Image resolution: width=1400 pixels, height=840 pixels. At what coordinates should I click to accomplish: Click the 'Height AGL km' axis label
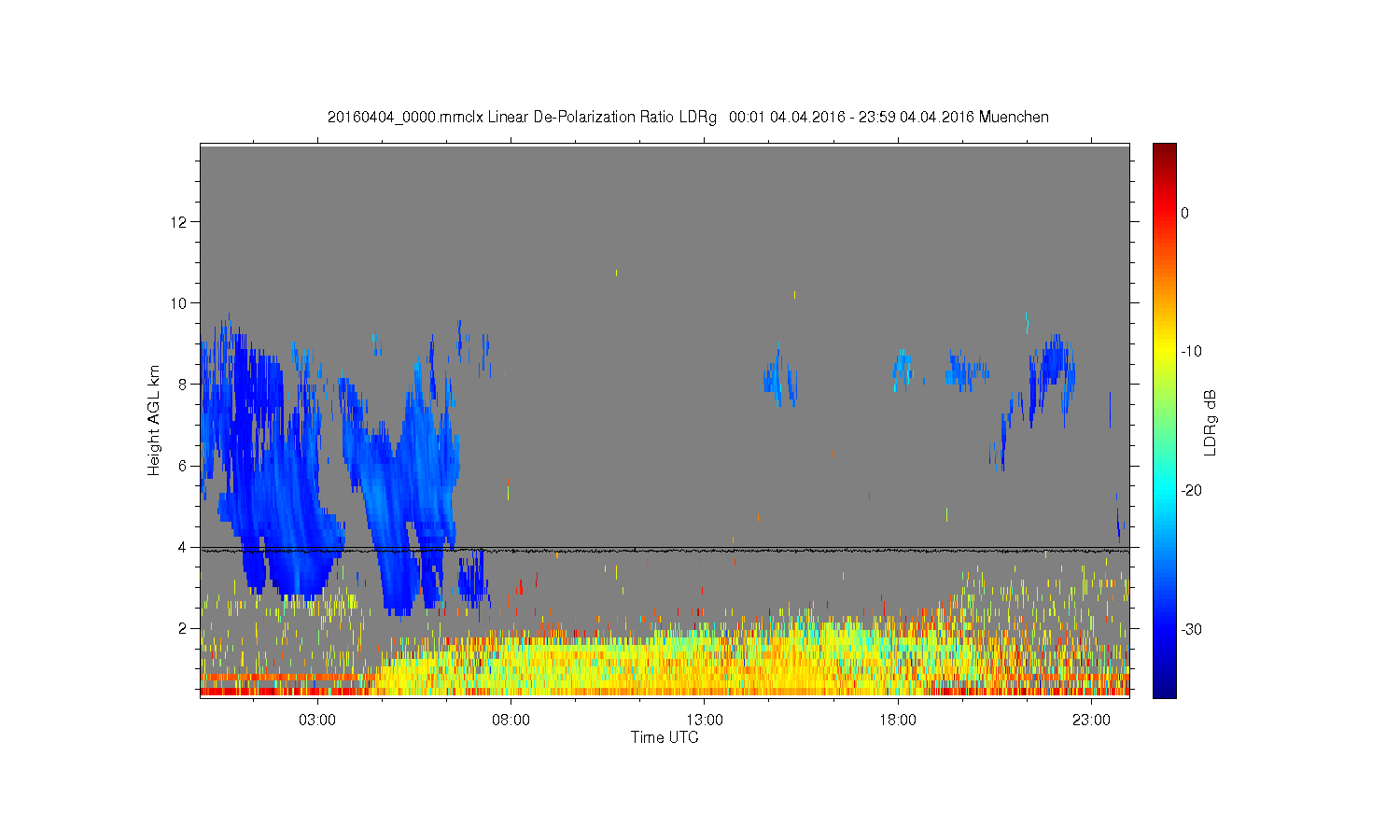(x=154, y=420)
